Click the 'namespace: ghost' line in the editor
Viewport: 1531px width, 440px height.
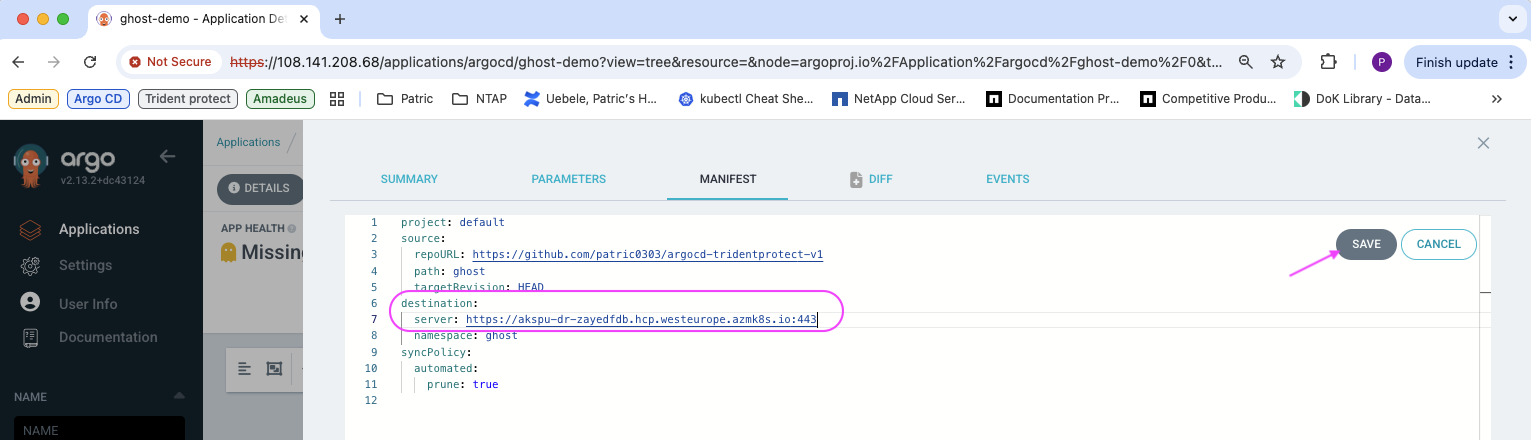point(466,336)
